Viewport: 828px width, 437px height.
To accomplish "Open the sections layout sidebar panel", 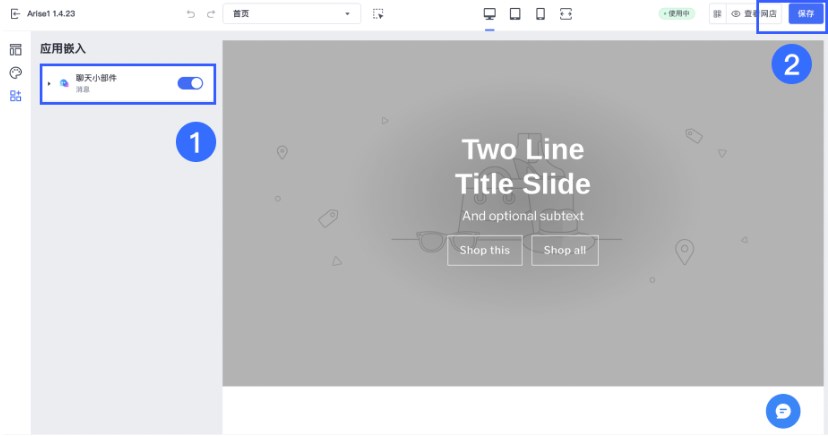I will click(15, 50).
